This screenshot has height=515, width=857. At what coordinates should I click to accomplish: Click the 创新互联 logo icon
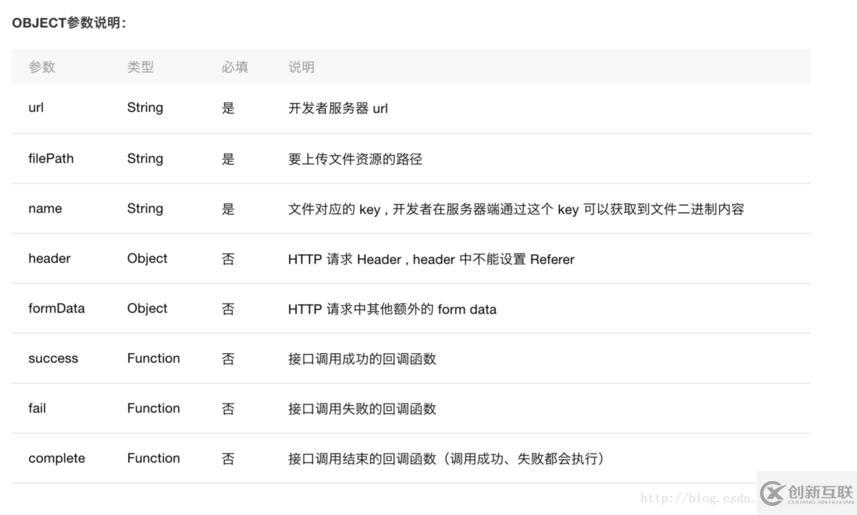[x=772, y=493]
